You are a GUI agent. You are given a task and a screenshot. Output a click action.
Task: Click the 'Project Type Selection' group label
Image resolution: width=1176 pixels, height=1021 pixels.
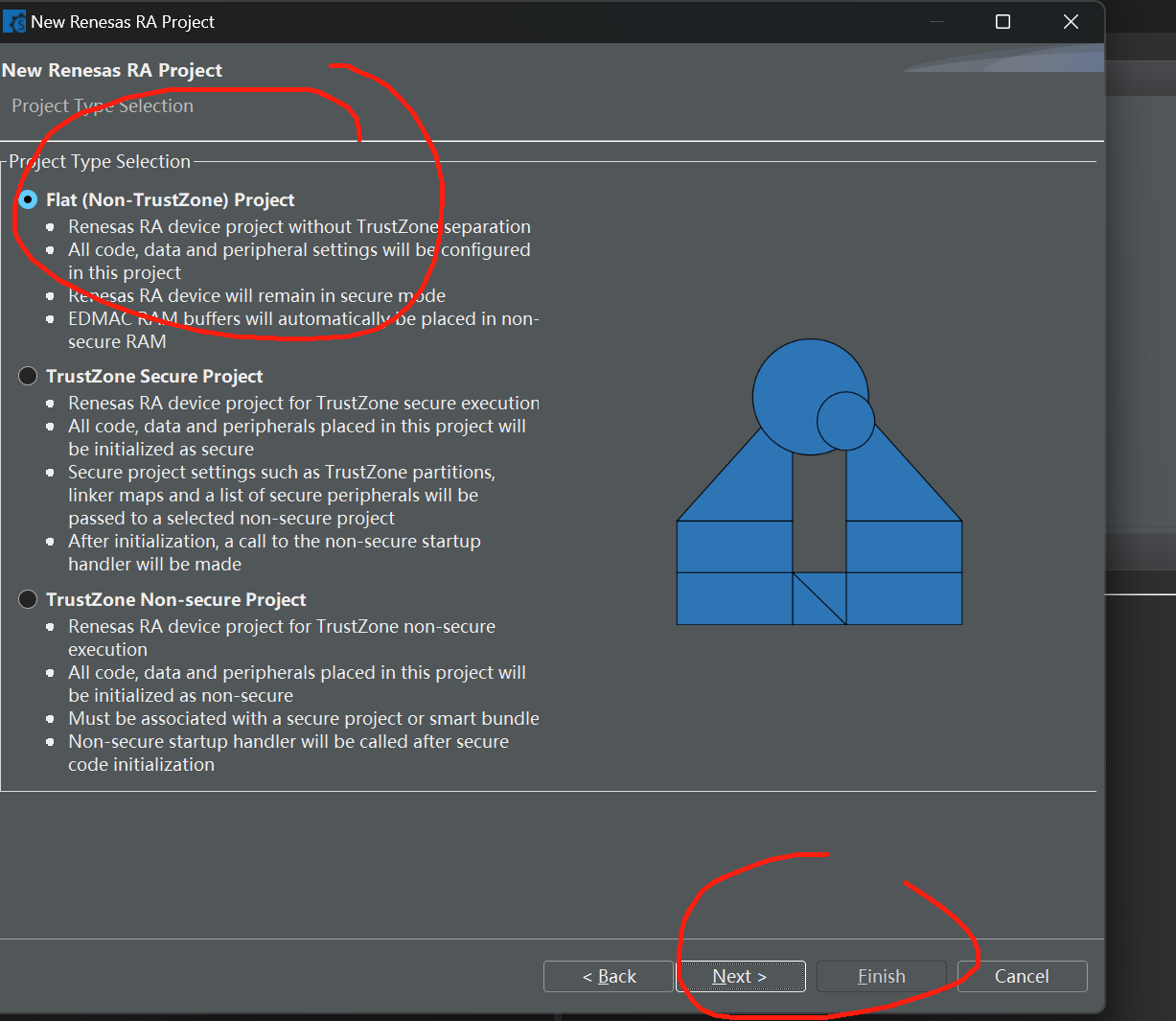(100, 161)
